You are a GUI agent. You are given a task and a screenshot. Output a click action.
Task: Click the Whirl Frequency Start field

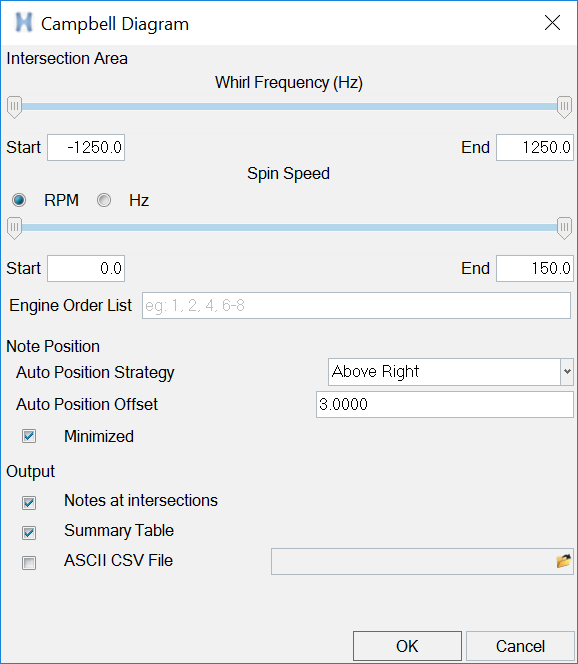coord(86,147)
